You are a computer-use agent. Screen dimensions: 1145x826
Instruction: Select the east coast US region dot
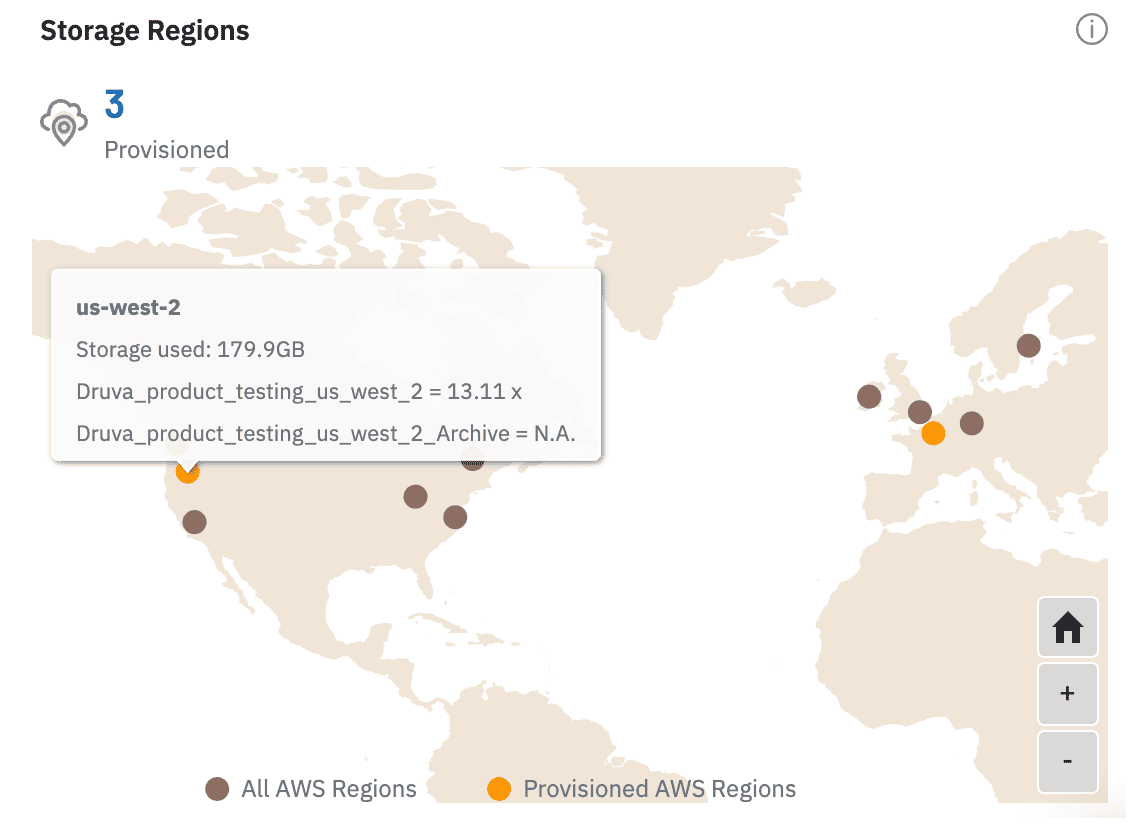[x=455, y=517]
